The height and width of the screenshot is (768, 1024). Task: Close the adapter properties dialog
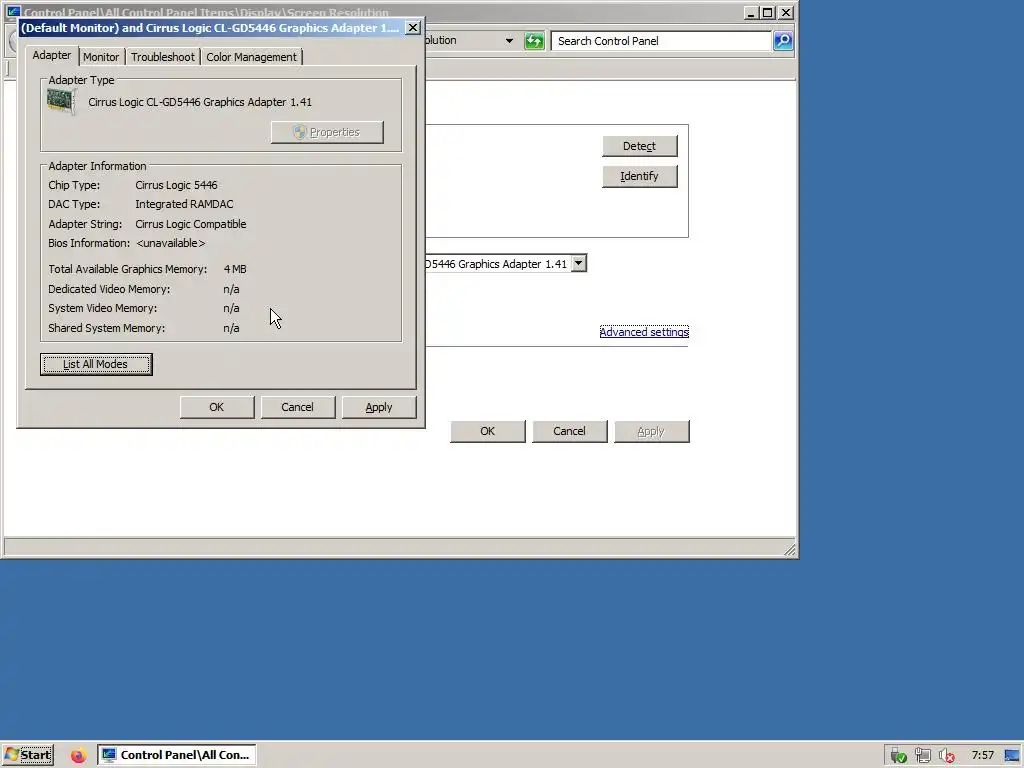pos(413,27)
